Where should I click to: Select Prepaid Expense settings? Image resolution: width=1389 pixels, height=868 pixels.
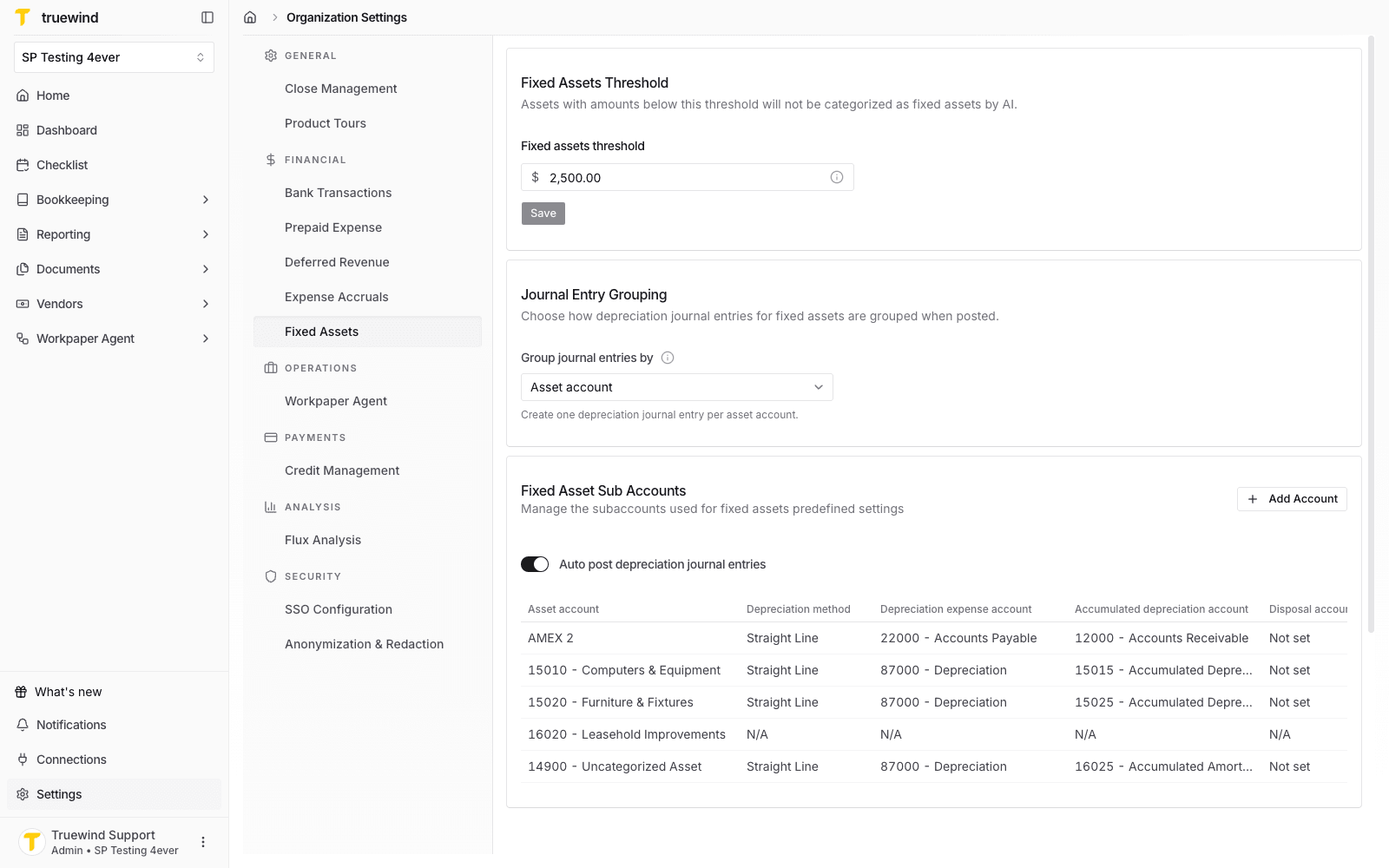tap(367, 227)
